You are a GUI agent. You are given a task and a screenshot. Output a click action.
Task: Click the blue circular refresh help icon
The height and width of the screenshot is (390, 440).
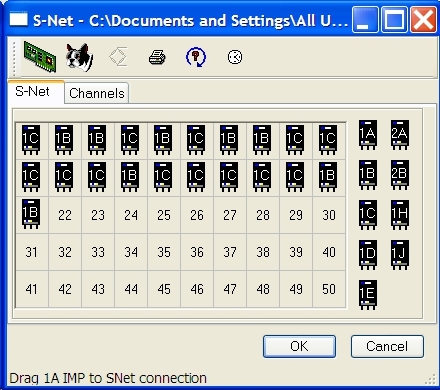[x=196, y=57]
